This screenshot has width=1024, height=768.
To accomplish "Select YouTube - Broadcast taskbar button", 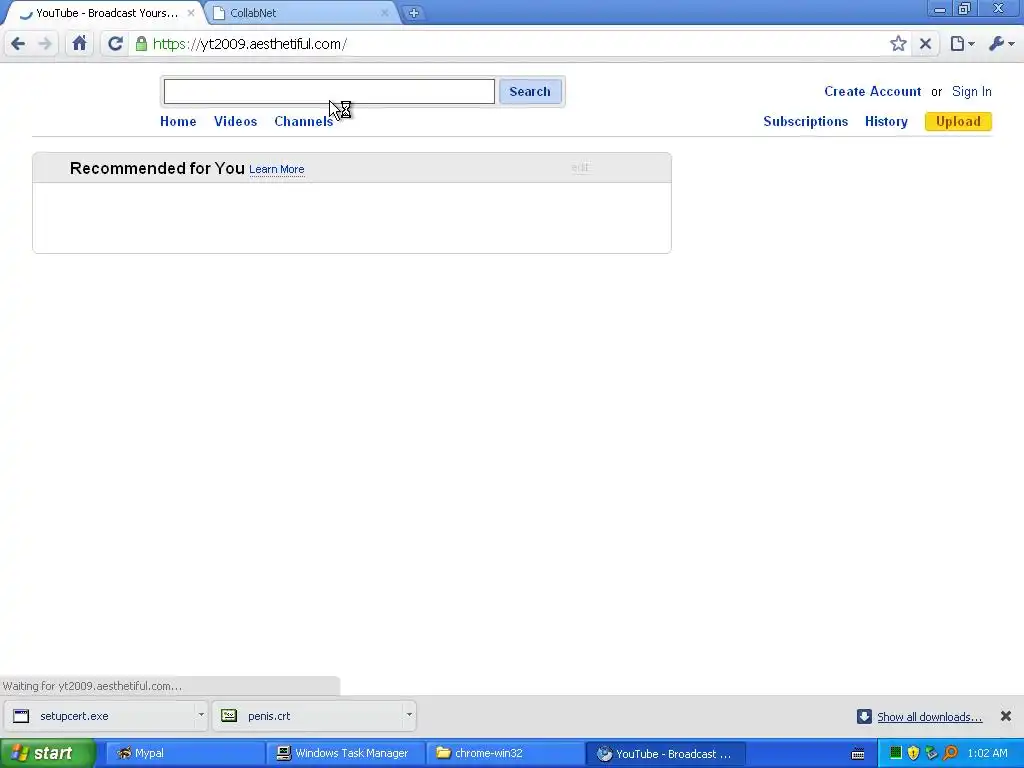I will pos(665,754).
